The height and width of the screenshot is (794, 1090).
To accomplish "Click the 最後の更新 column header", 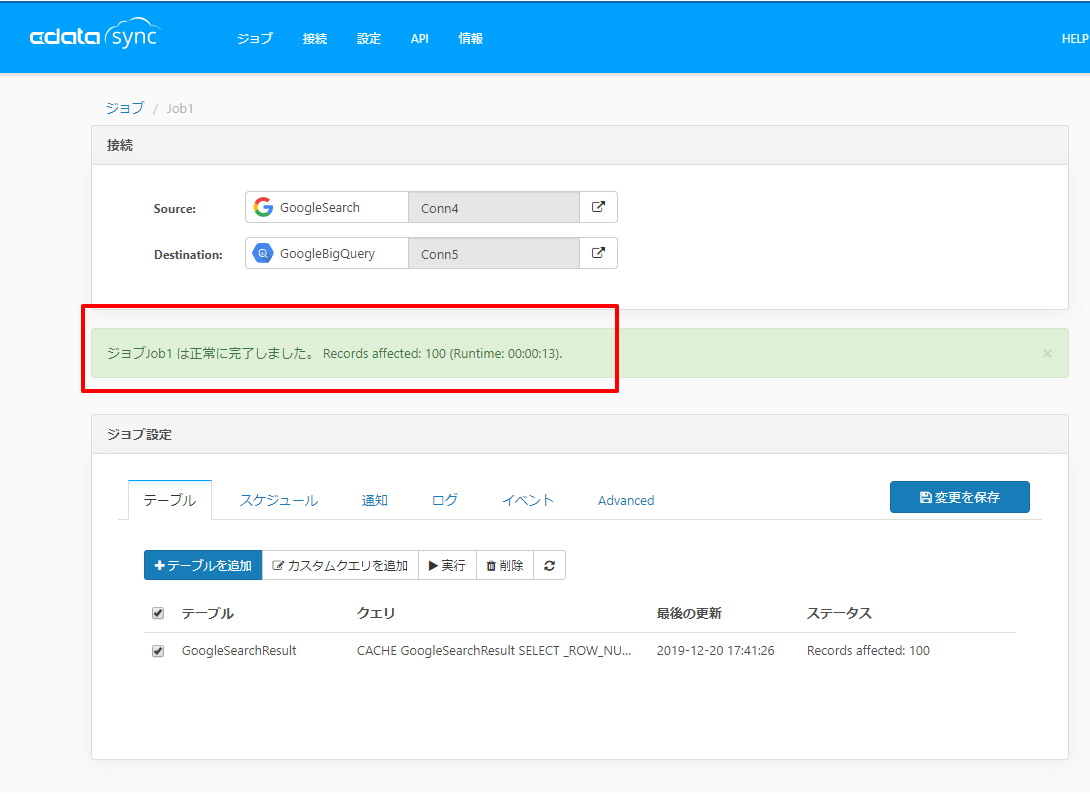I will tap(689, 613).
